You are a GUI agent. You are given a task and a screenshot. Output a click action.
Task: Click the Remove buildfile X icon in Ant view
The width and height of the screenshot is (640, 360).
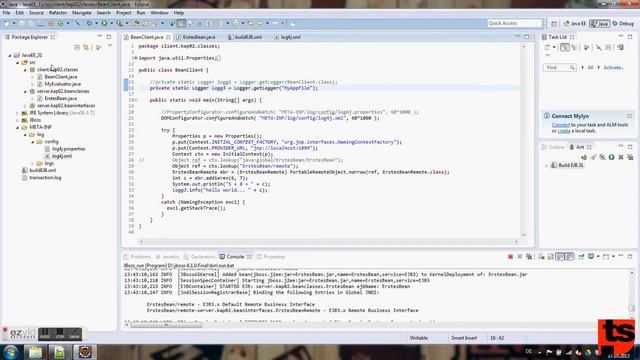(x=621, y=157)
